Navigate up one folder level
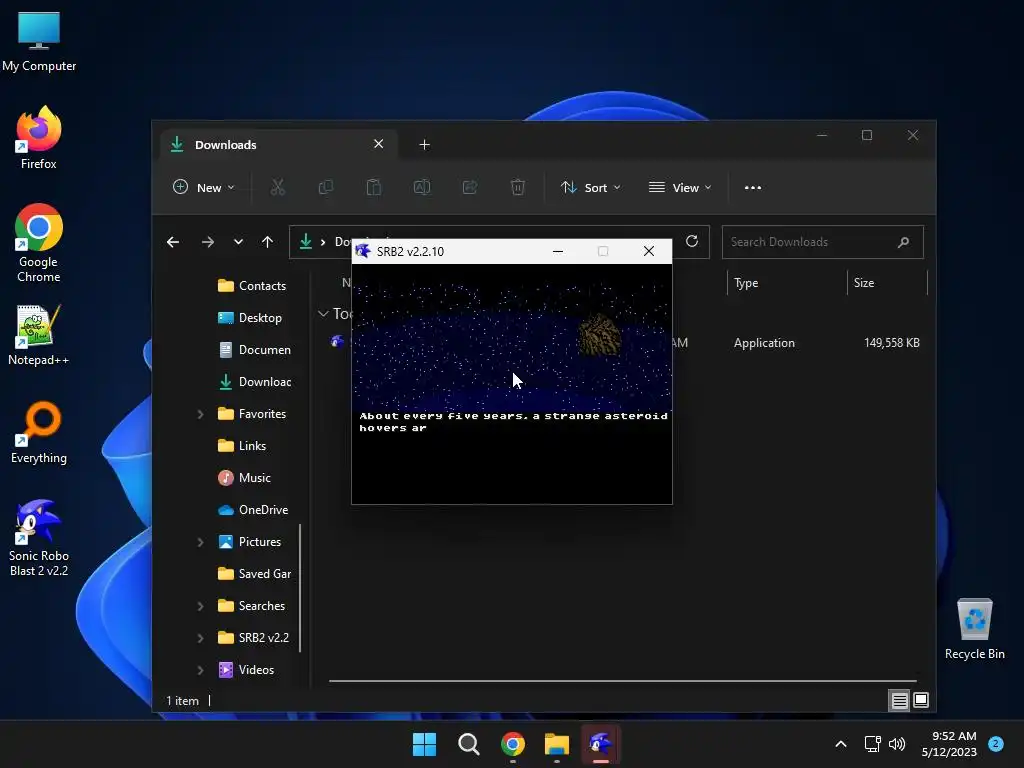The width and height of the screenshot is (1024, 768). (267, 242)
